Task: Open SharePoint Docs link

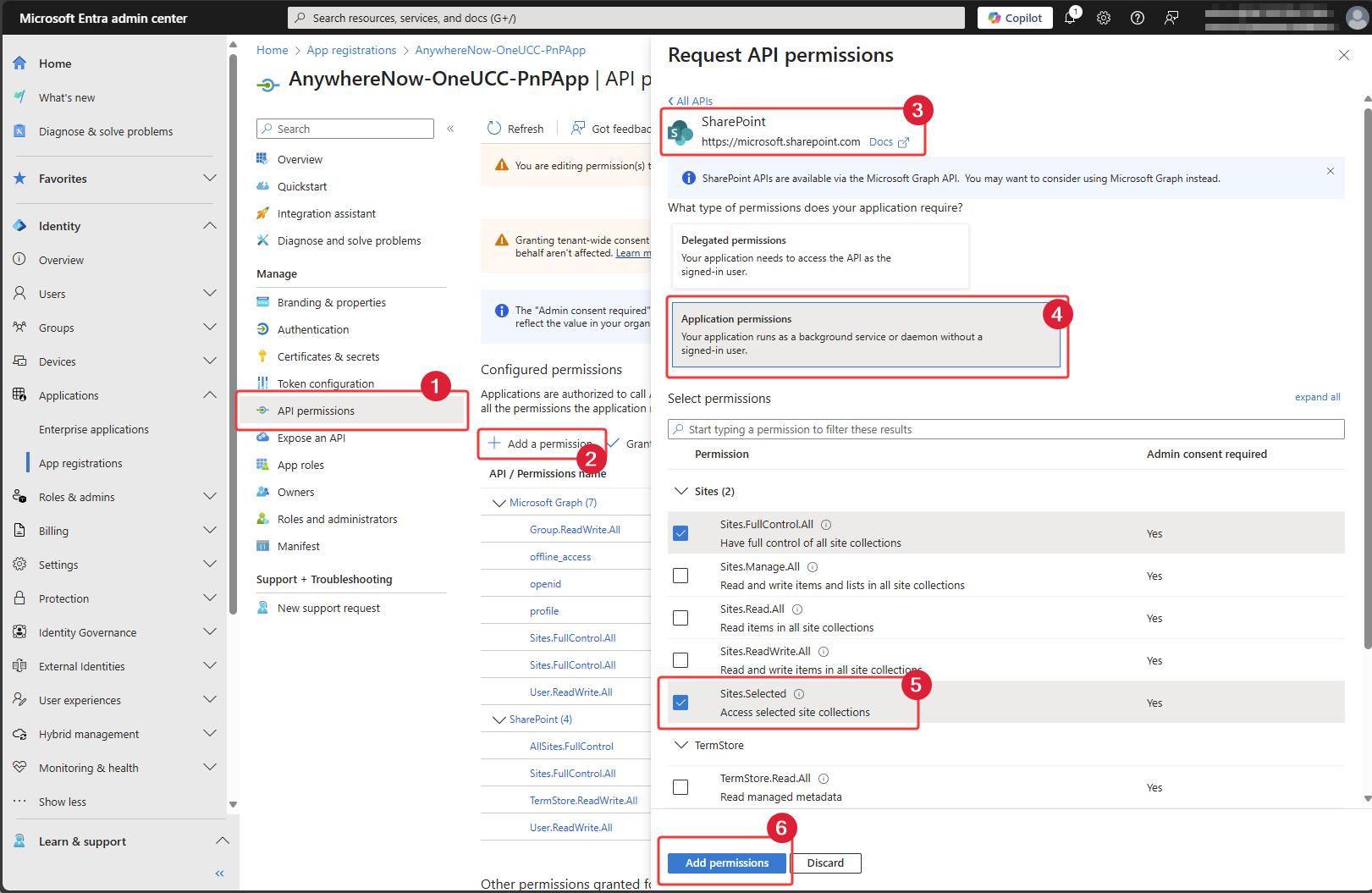Action: click(889, 142)
